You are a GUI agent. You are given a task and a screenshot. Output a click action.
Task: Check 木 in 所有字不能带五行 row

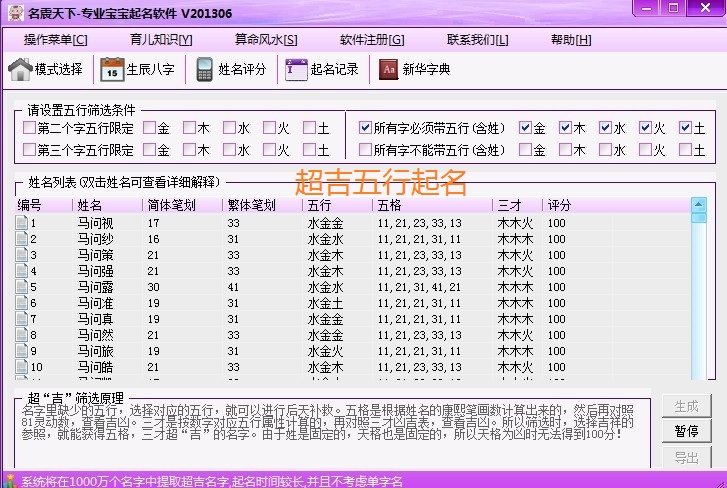click(565, 149)
